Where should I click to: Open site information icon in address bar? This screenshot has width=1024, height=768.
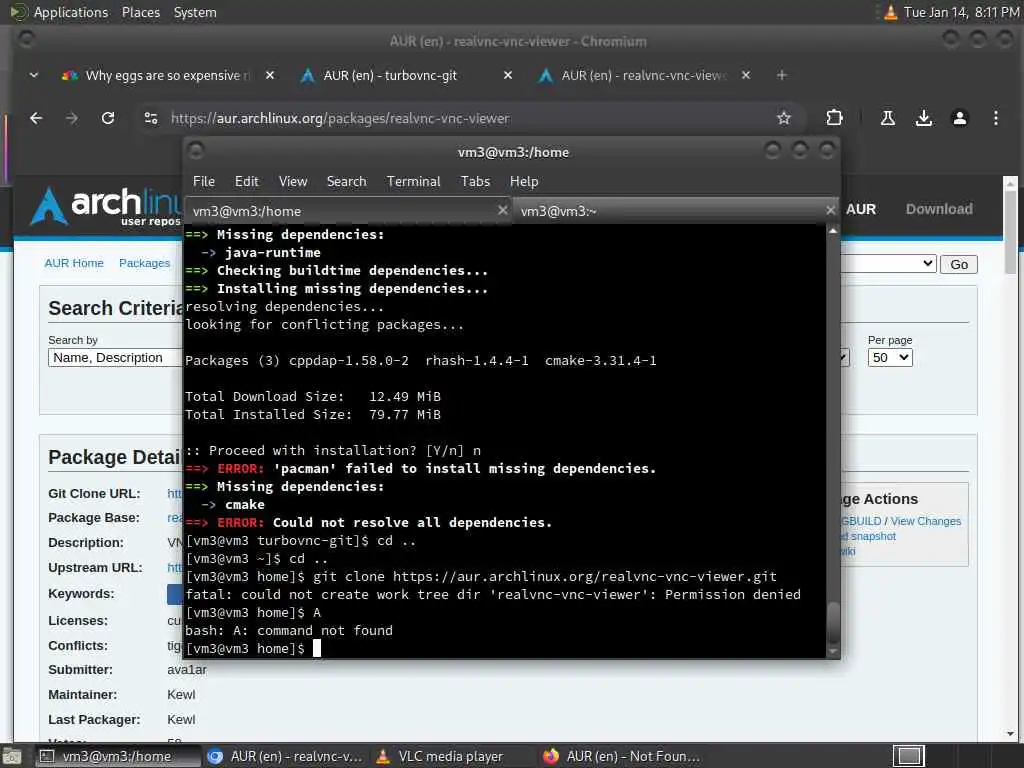tap(151, 118)
